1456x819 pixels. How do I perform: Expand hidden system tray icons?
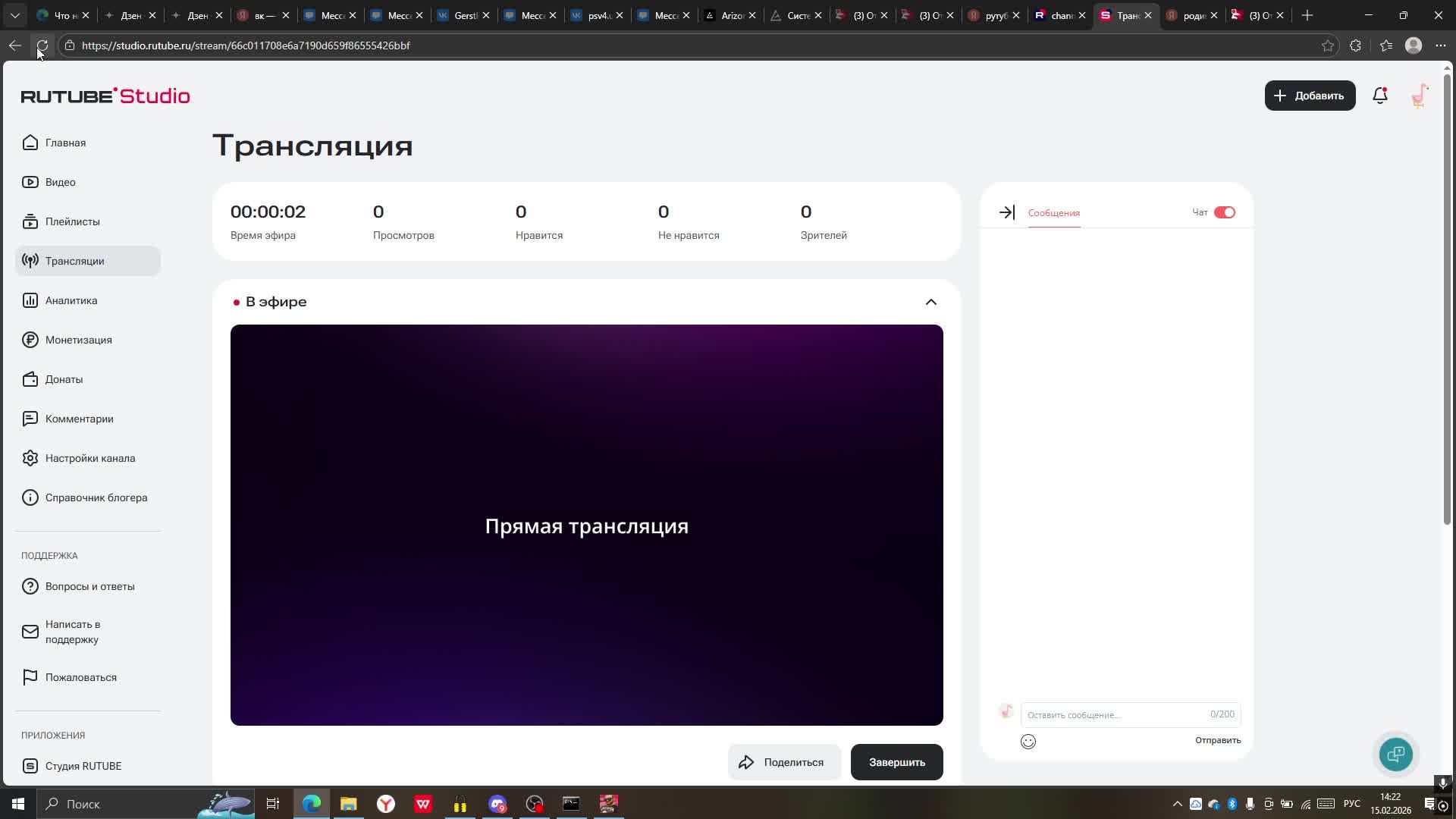click(x=1178, y=804)
